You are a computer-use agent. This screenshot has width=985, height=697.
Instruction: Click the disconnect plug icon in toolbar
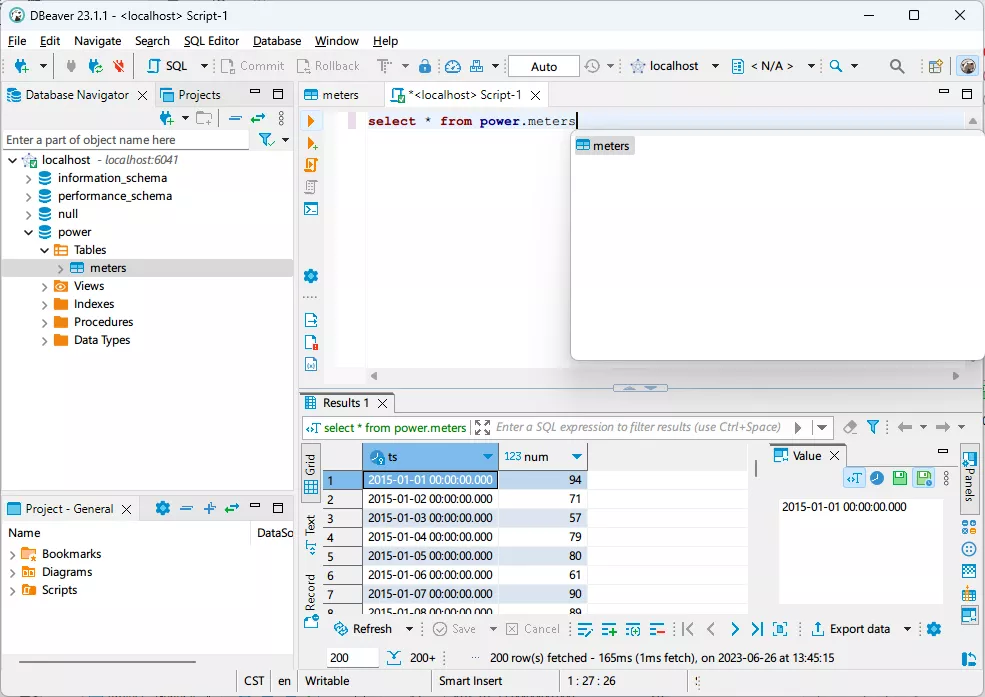pos(119,66)
